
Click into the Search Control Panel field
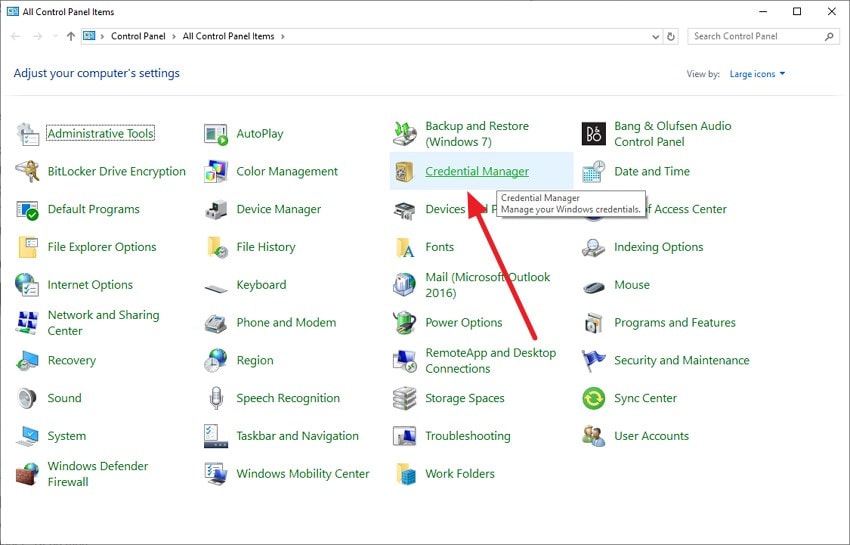coord(763,36)
